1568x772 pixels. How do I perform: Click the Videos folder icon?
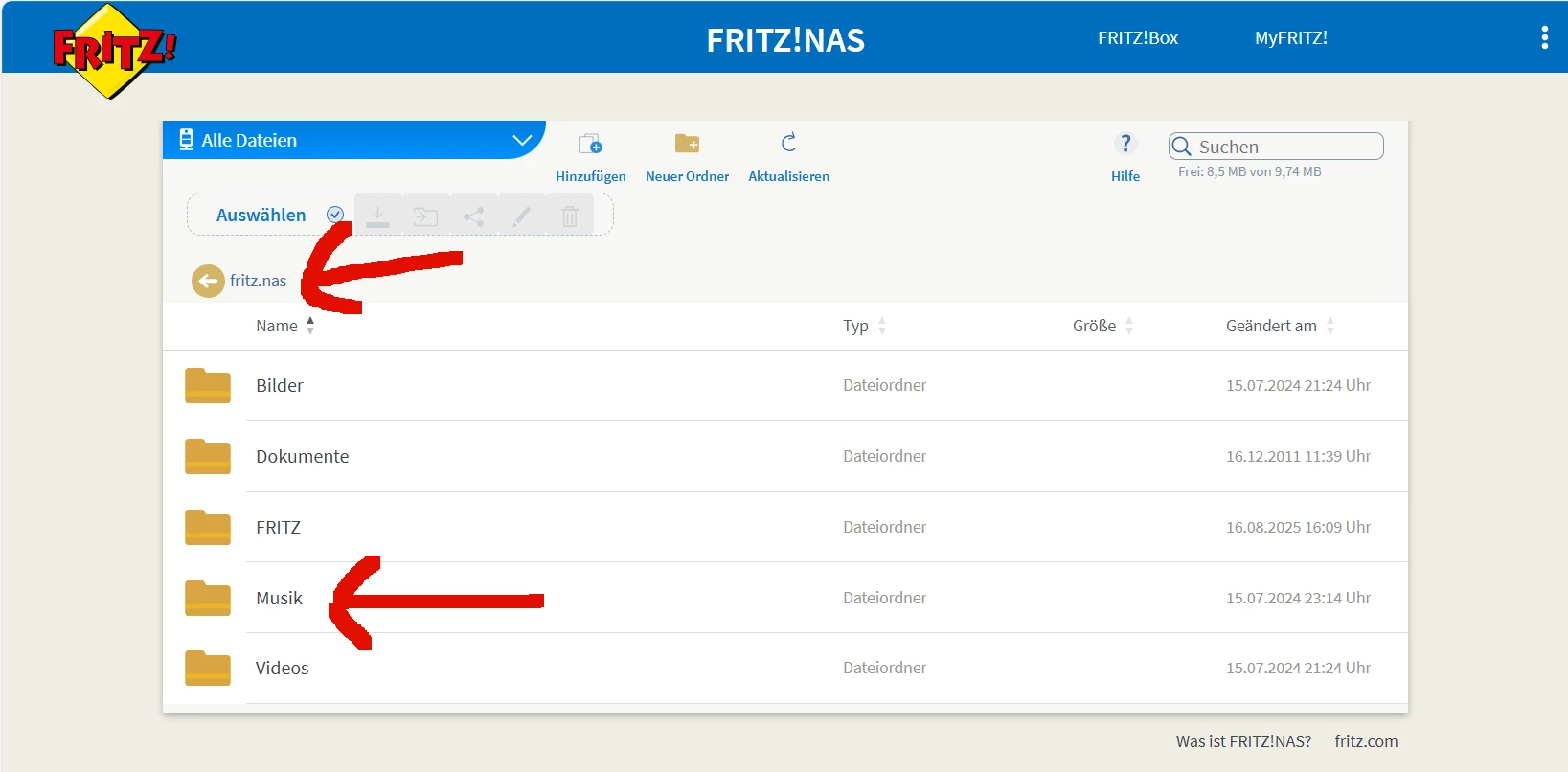208,668
